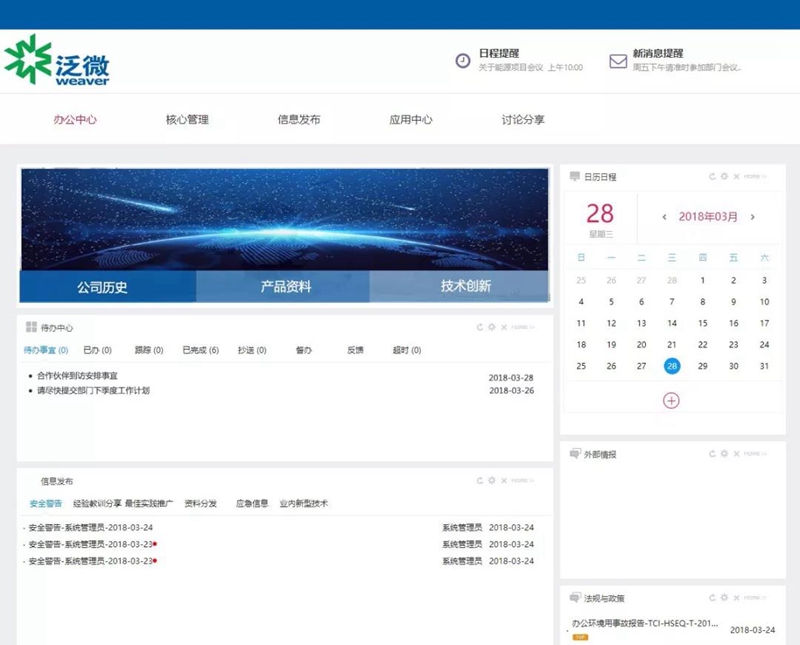Click the add schedule plus icon
The image size is (800, 645).
[x=671, y=401]
